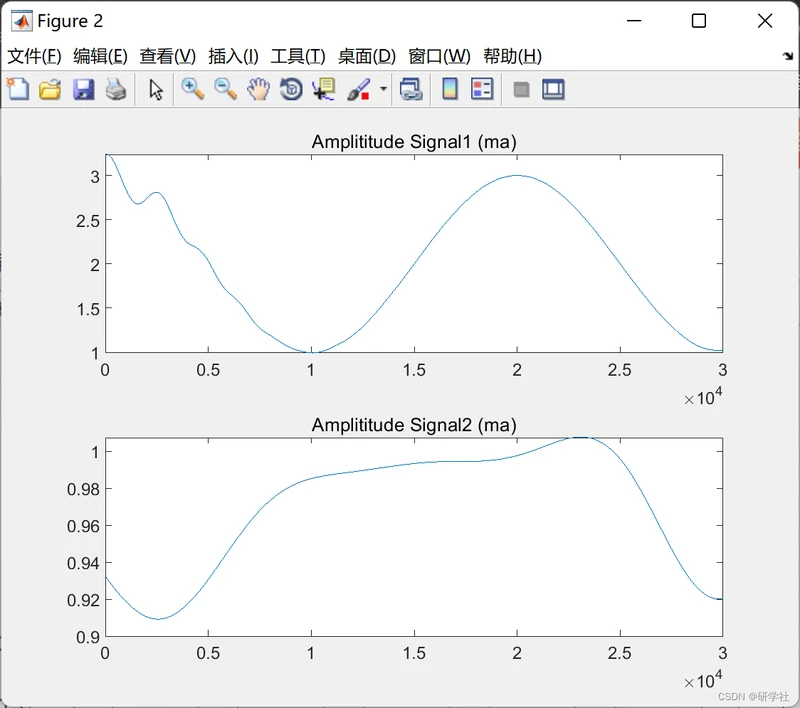The width and height of the screenshot is (800, 708).
Task: Insert a colorbar using the toolbar icon
Action: pyautogui.click(x=449, y=89)
